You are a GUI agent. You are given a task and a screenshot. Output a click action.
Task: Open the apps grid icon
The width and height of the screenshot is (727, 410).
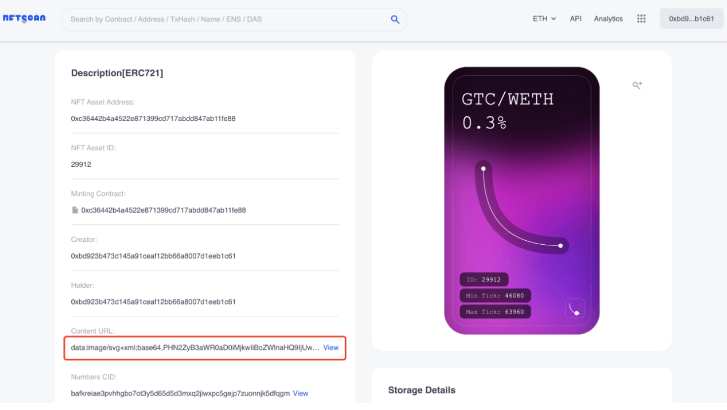(641, 19)
